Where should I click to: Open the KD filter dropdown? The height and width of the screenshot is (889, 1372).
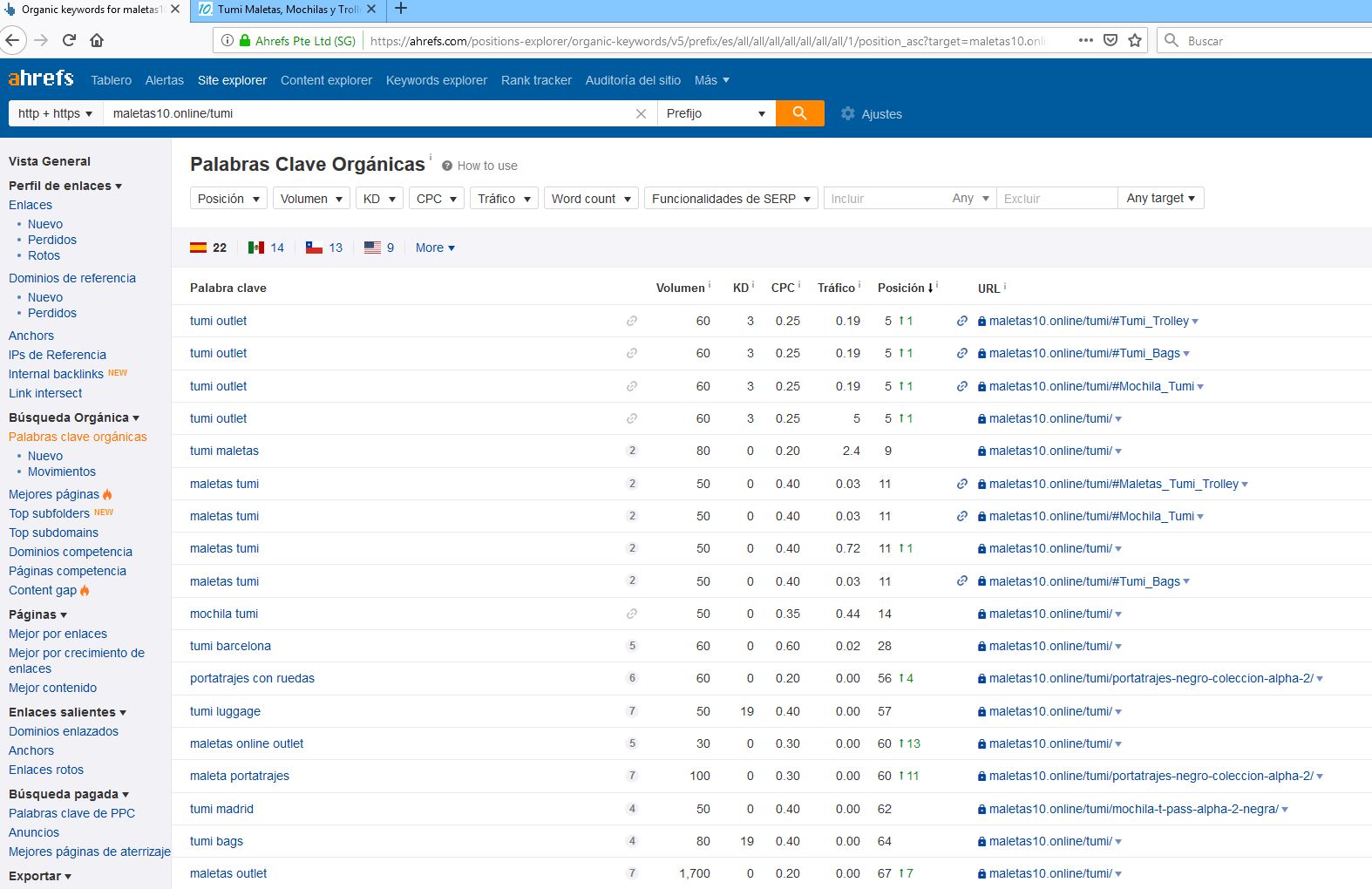379,199
